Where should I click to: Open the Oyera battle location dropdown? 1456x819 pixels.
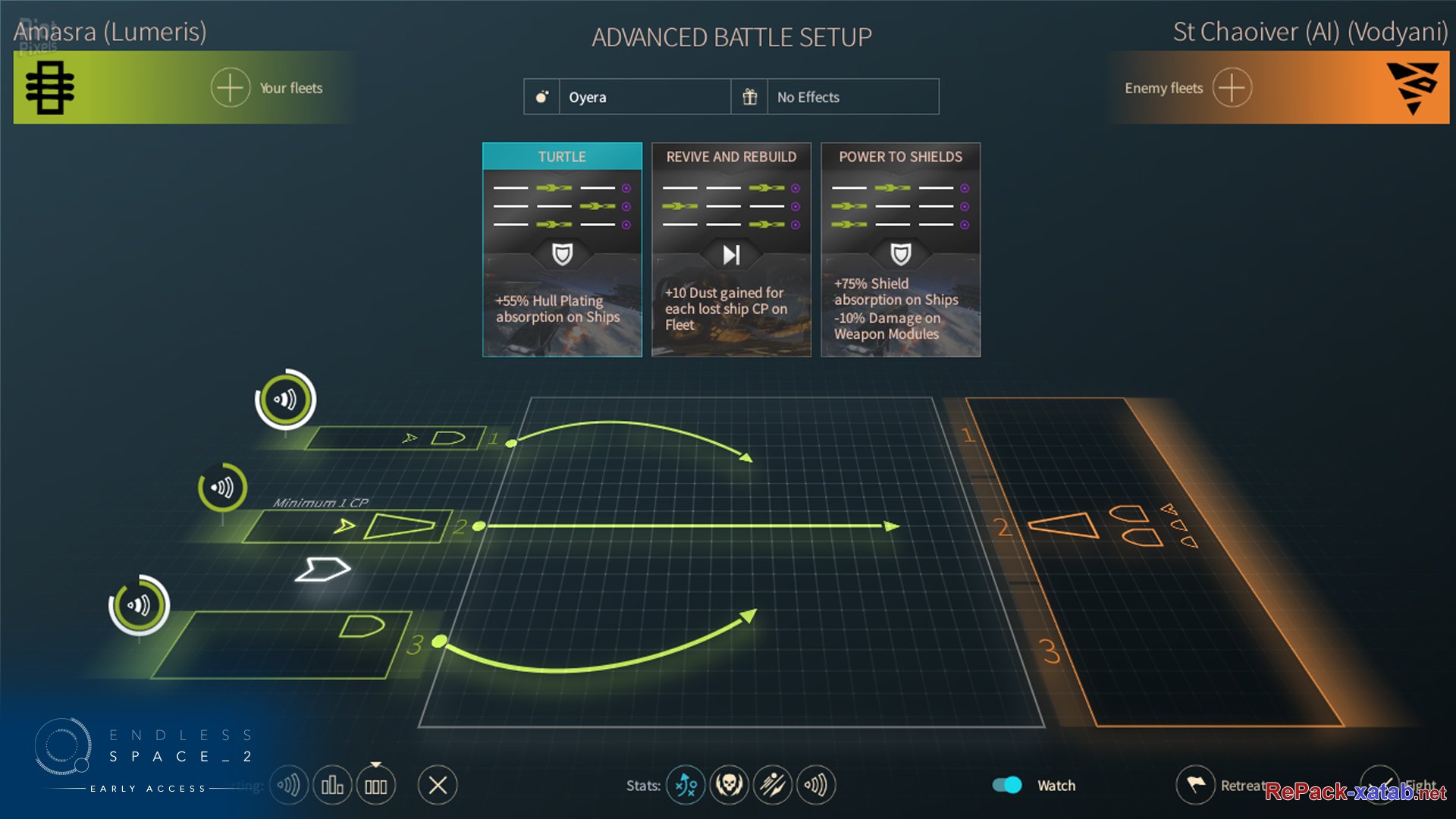pos(645,97)
